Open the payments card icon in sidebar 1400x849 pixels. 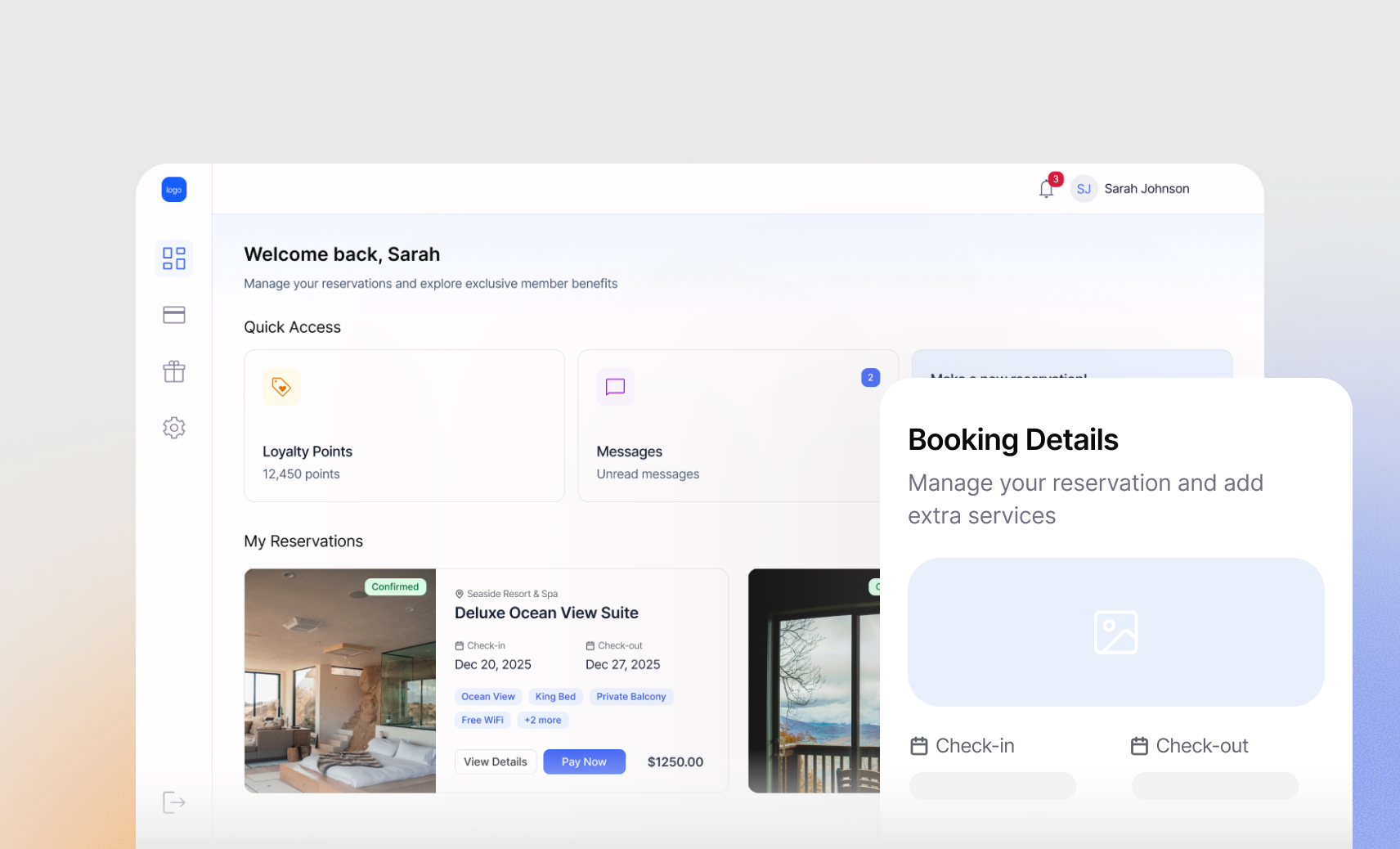(173, 315)
